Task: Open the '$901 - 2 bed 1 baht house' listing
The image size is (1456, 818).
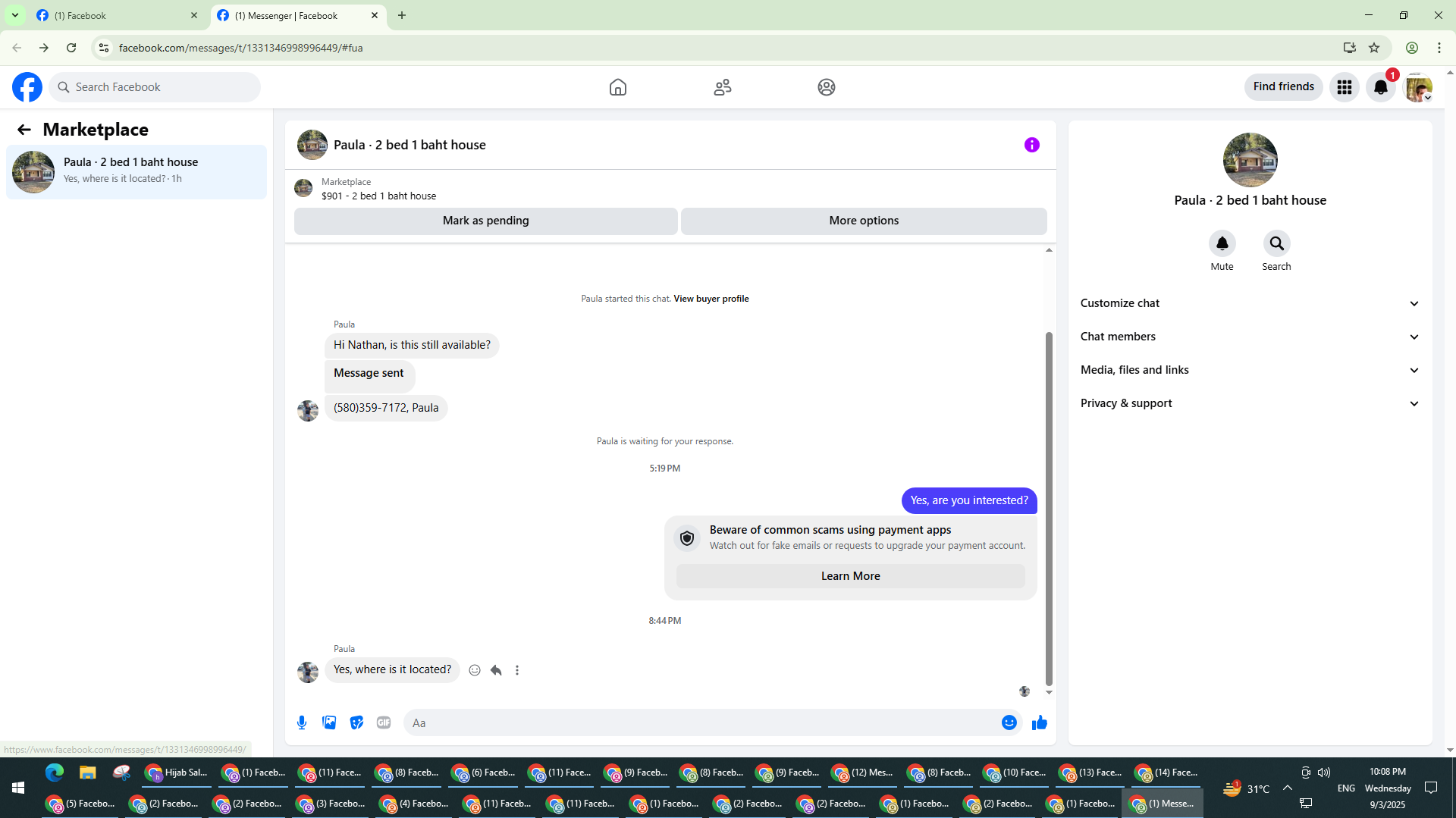Action: coord(378,196)
